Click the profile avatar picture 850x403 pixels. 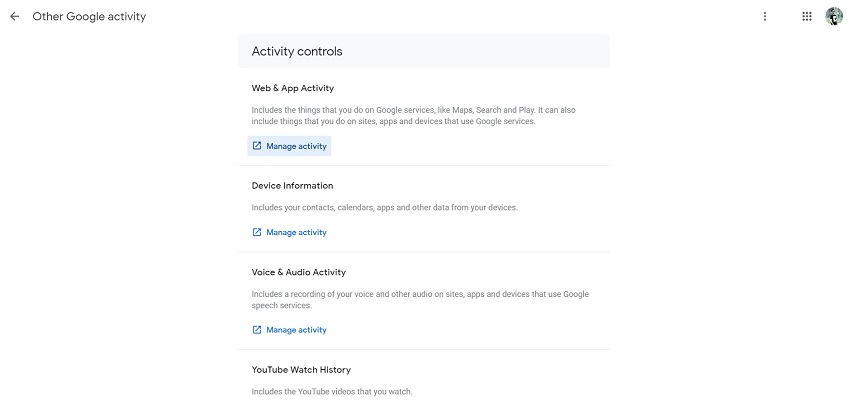(x=834, y=17)
